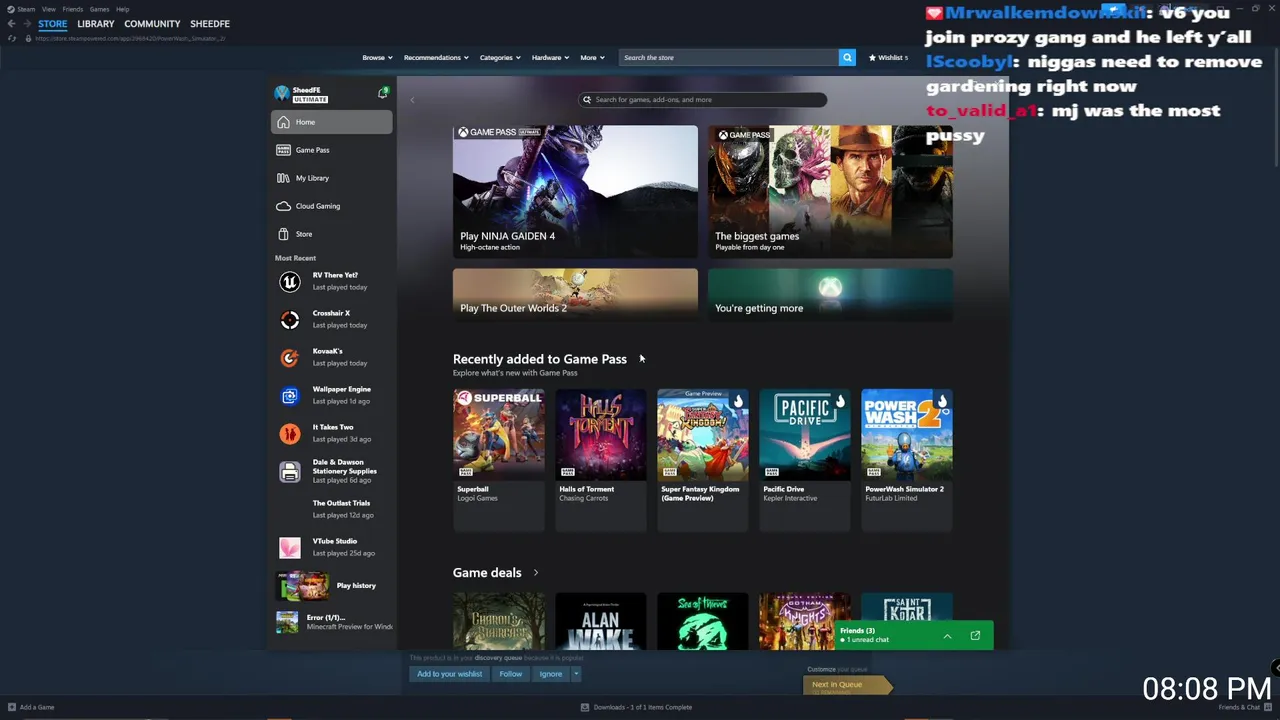Open the Friends menu in Steam
The height and width of the screenshot is (720, 1280).
(x=73, y=9)
